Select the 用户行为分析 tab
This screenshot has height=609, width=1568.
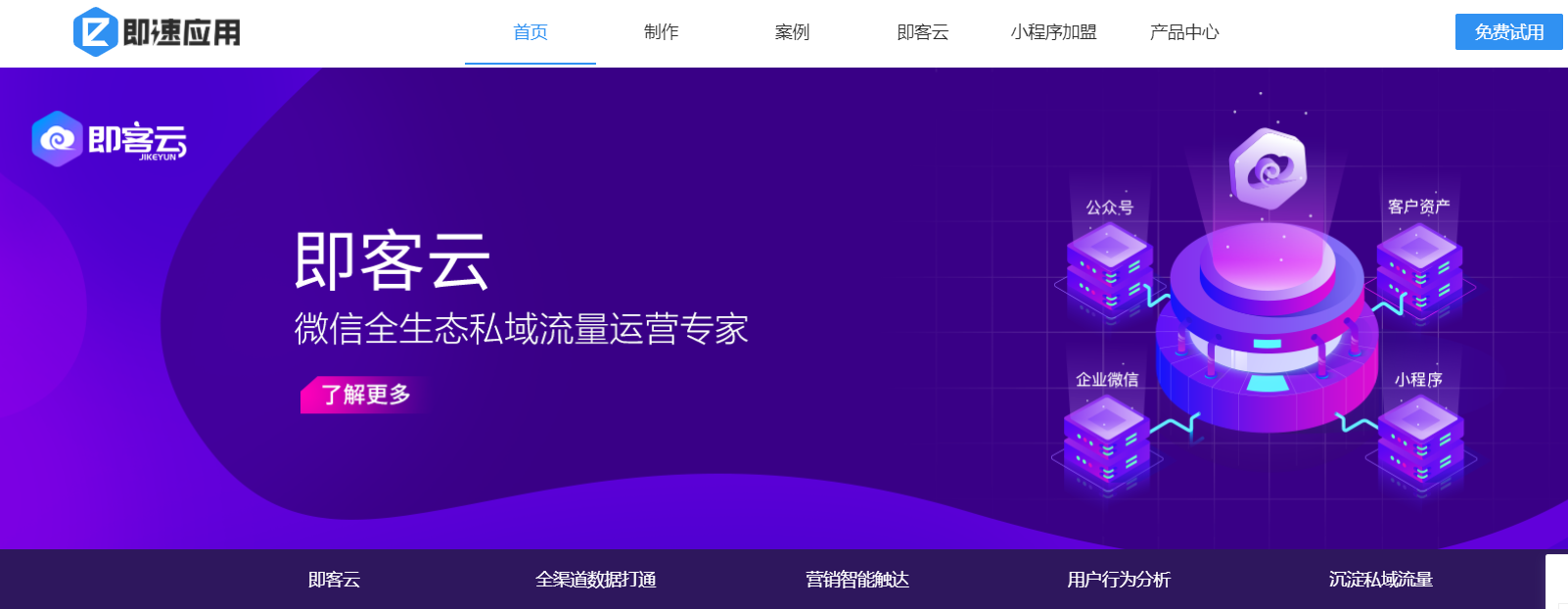(1119, 580)
